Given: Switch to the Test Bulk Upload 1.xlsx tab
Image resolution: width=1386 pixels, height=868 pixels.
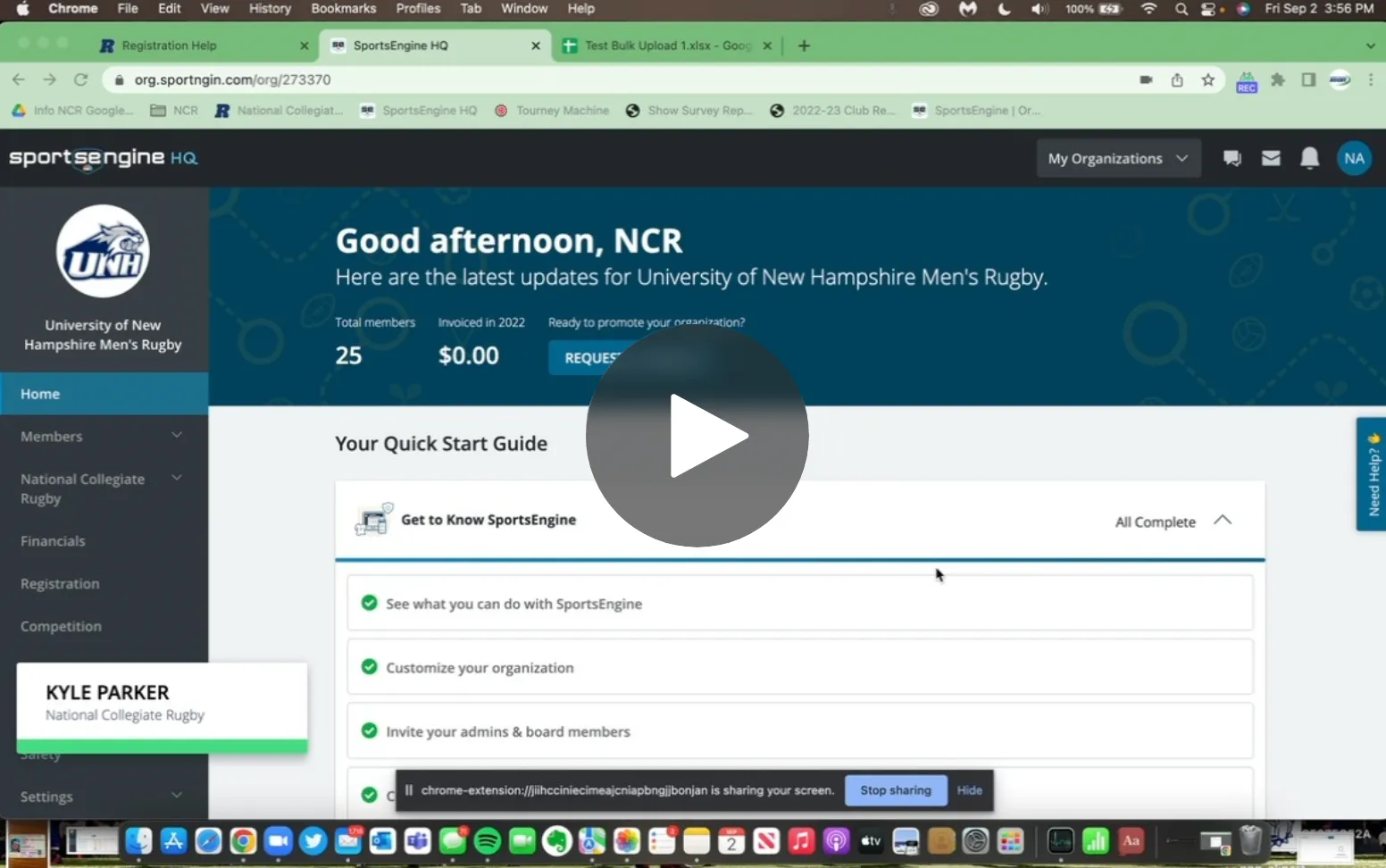Looking at the screenshot, I should (x=668, y=46).
